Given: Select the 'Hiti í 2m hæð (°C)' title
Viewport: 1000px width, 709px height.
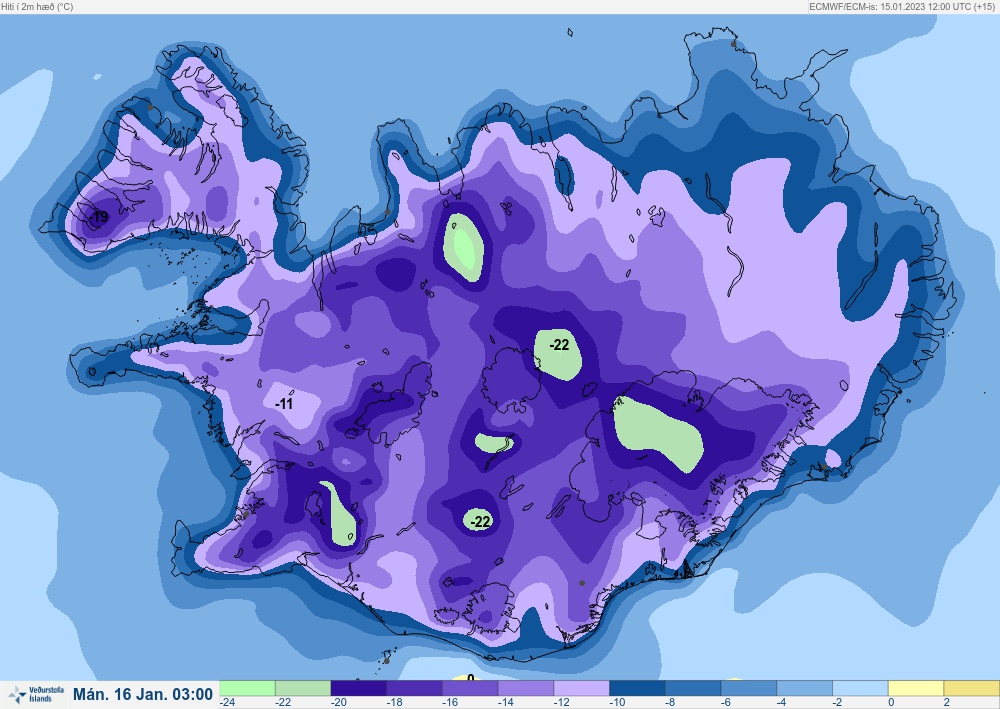Looking at the screenshot, I should [37, 6].
